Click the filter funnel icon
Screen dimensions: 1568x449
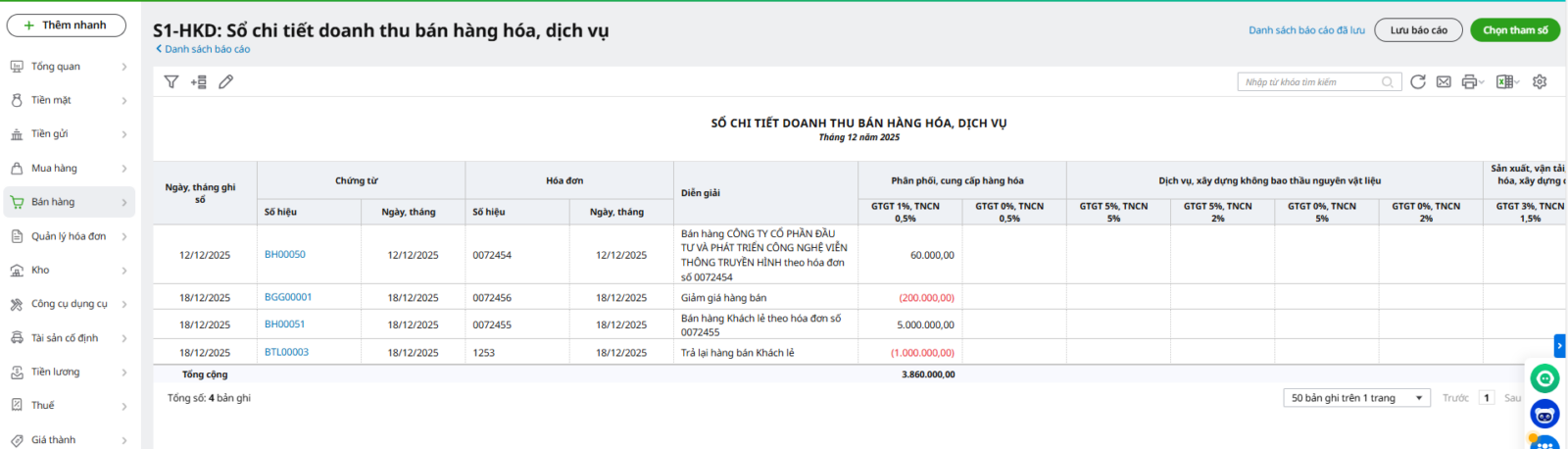click(171, 82)
